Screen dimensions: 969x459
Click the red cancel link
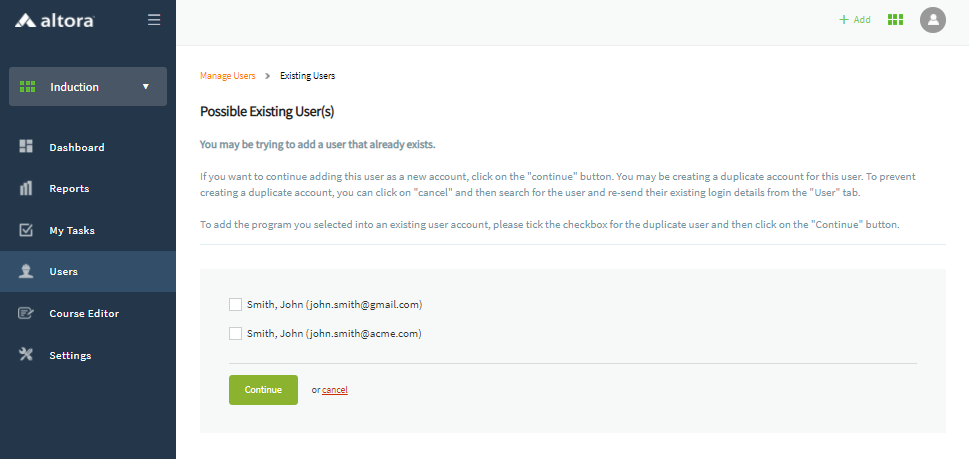pos(335,390)
